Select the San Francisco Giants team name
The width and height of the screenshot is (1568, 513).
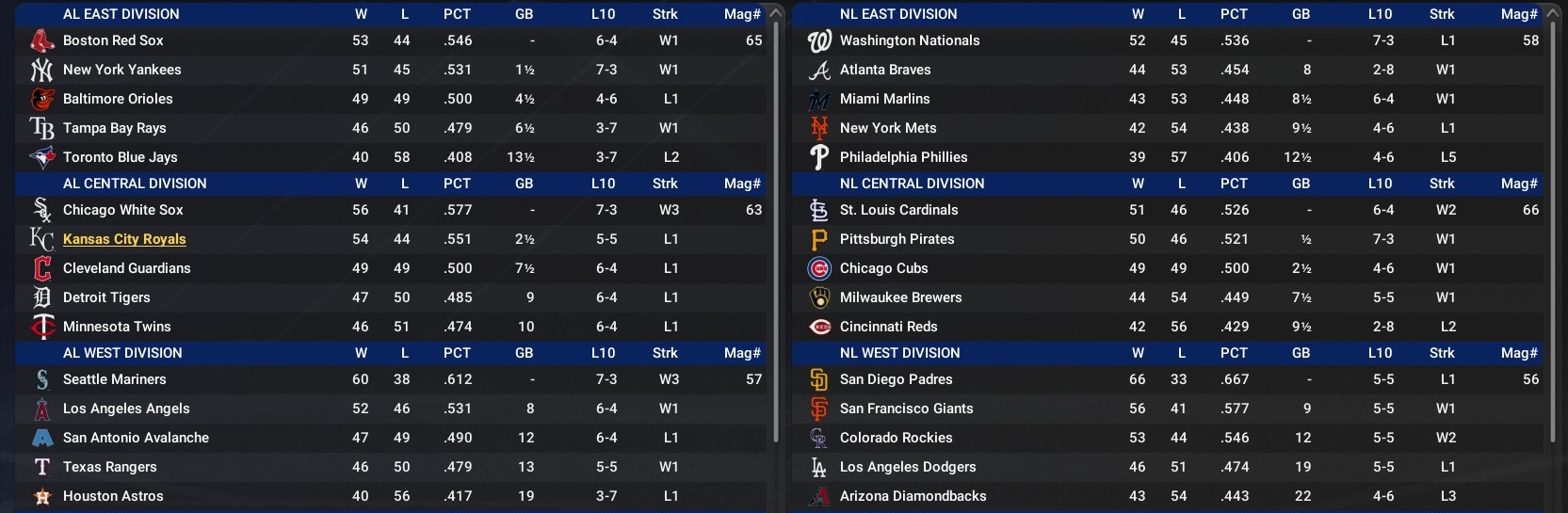[x=906, y=409]
